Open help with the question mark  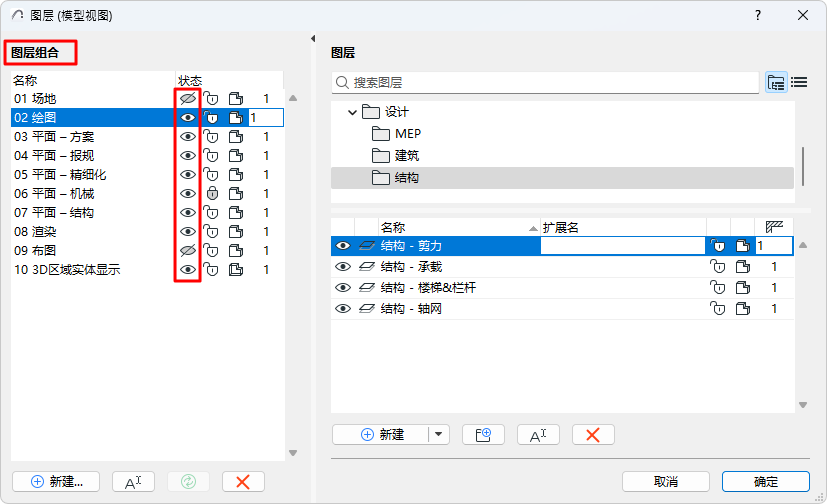pos(758,15)
